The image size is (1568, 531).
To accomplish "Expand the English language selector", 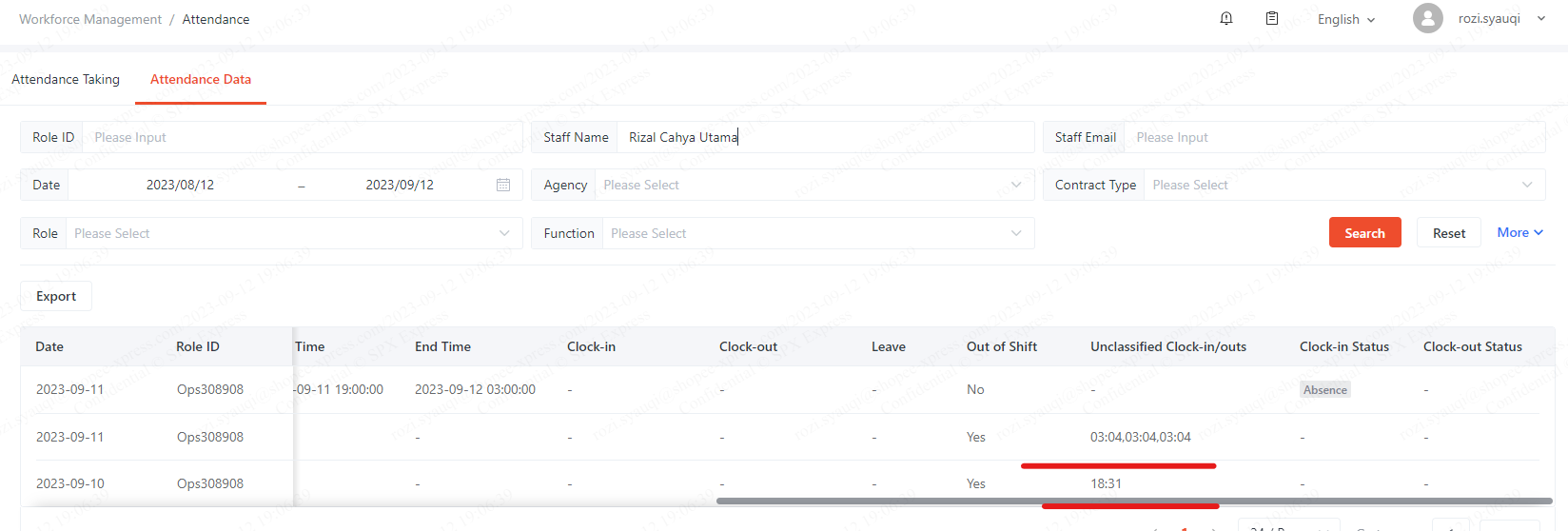I will (x=1345, y=19).
